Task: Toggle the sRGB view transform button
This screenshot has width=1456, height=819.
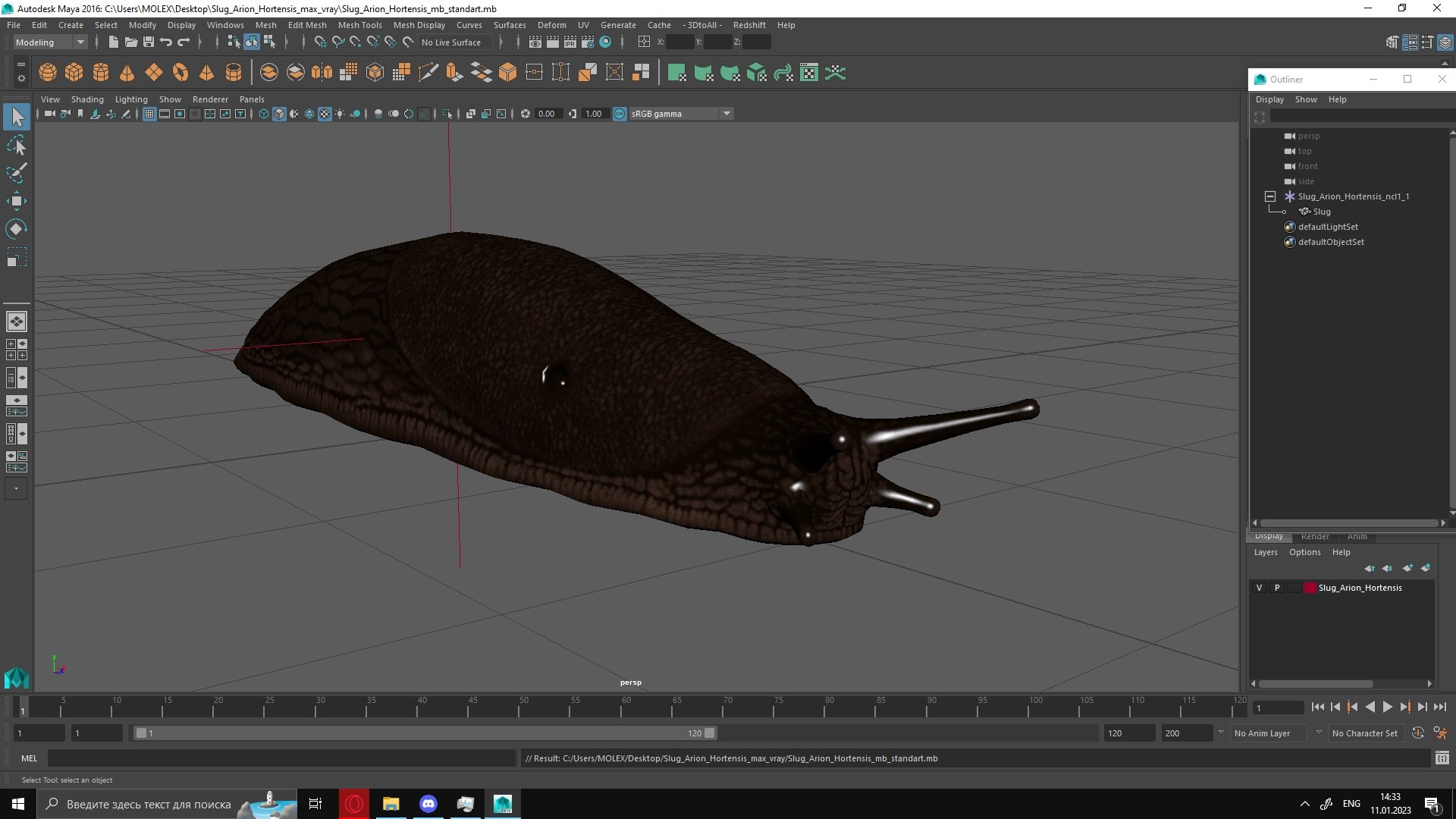Action: 620,114
